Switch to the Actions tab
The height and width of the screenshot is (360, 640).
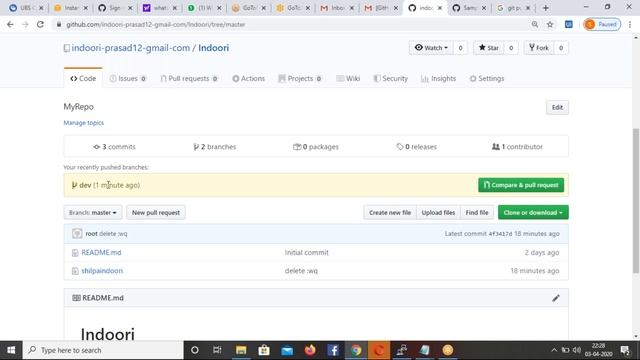tap(249, 78)
